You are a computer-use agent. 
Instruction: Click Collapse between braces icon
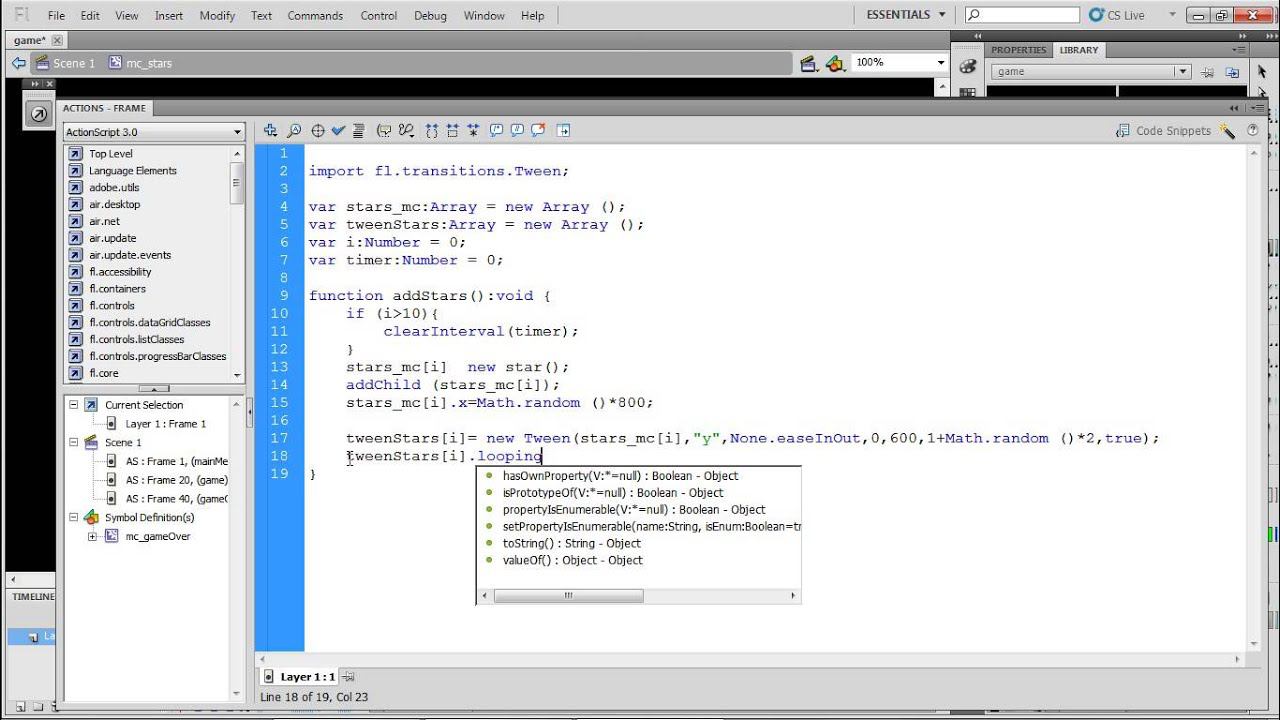[x=432, y=130]
